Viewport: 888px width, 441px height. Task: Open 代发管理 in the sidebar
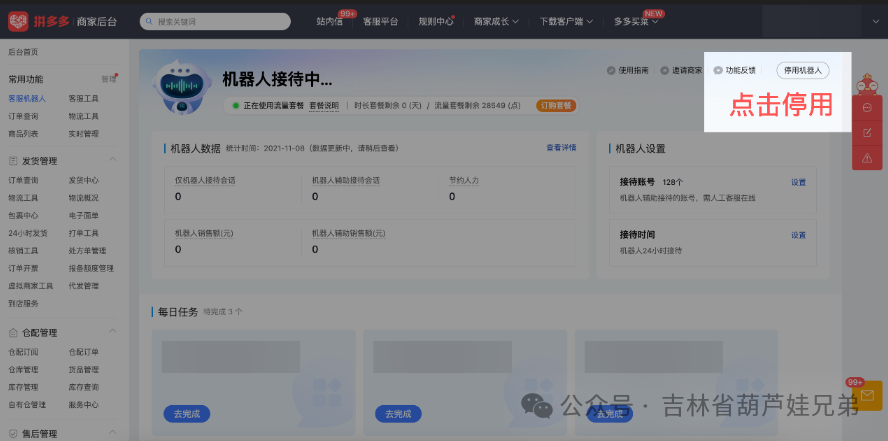point(83,286)
